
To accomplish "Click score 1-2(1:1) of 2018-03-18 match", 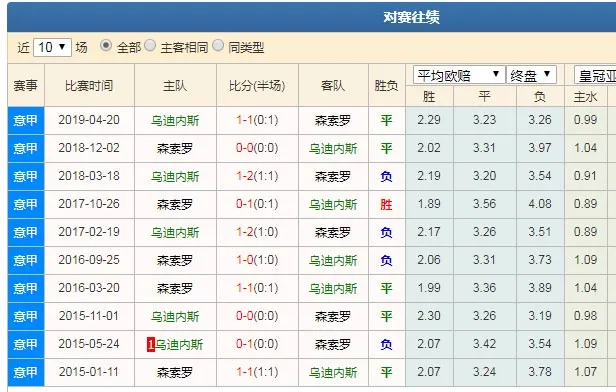I will click(257, 176).
